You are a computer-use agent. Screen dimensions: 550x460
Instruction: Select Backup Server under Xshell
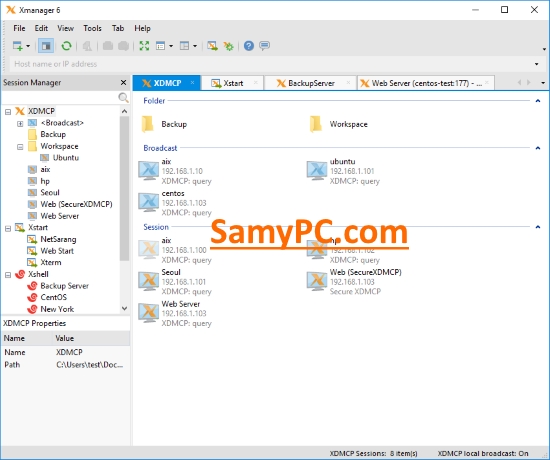58,286
